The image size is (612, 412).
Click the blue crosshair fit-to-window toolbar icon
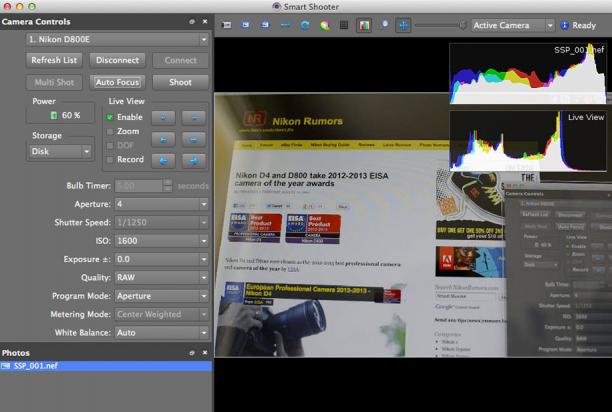click(x=403, y=25)
